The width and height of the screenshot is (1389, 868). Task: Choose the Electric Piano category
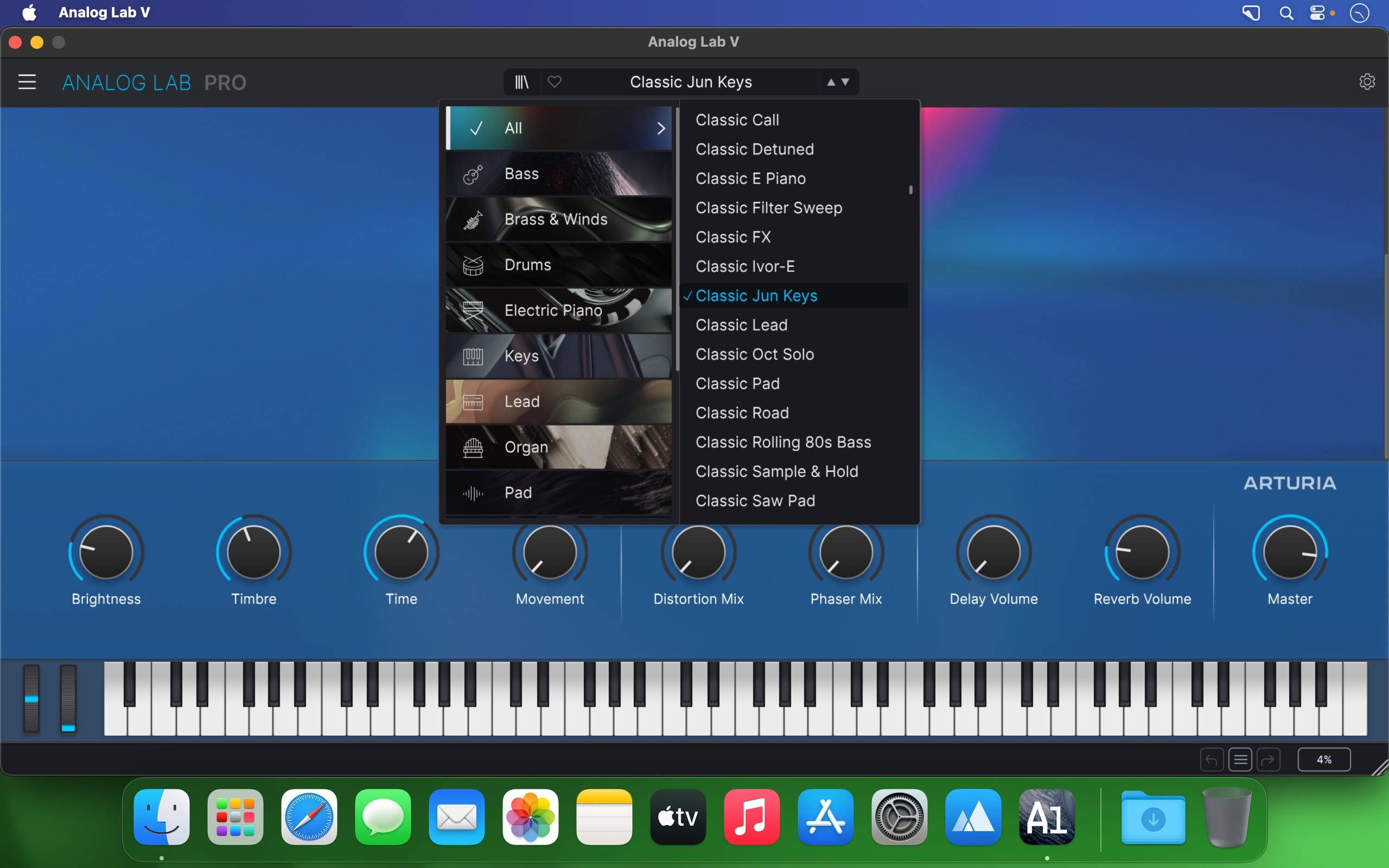558,310
